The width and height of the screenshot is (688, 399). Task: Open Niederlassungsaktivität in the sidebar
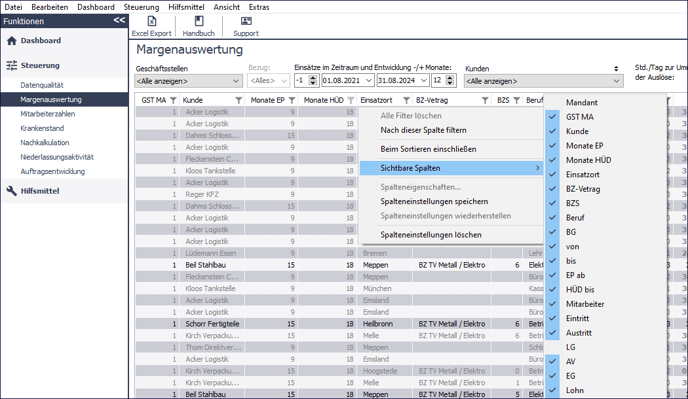tap(57, 157)
